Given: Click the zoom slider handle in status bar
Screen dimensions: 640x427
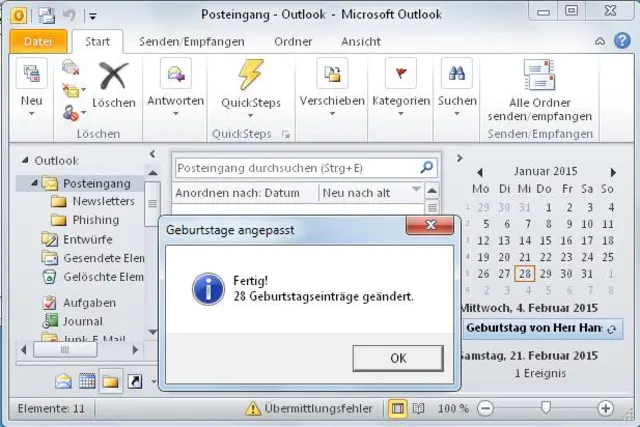Looking at the screenshot, I should tap(546, 407).
